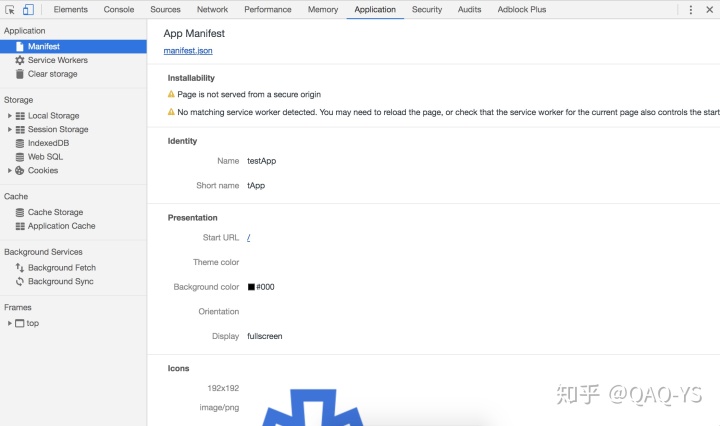The width and height of the screenshot is (720, 426).
Task: Click the 192x192 app icon preview
Action: pyautogui.click(x=312, y=407)
